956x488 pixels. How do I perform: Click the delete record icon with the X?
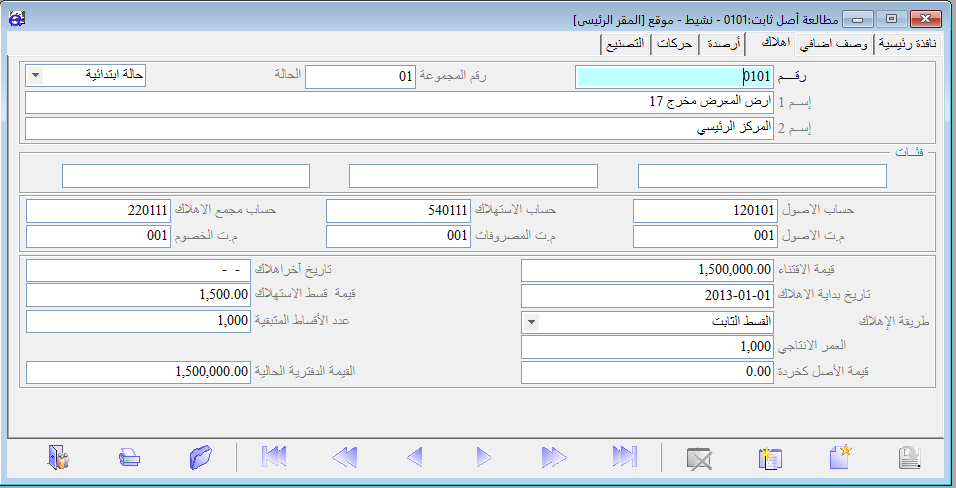point(699,458)
